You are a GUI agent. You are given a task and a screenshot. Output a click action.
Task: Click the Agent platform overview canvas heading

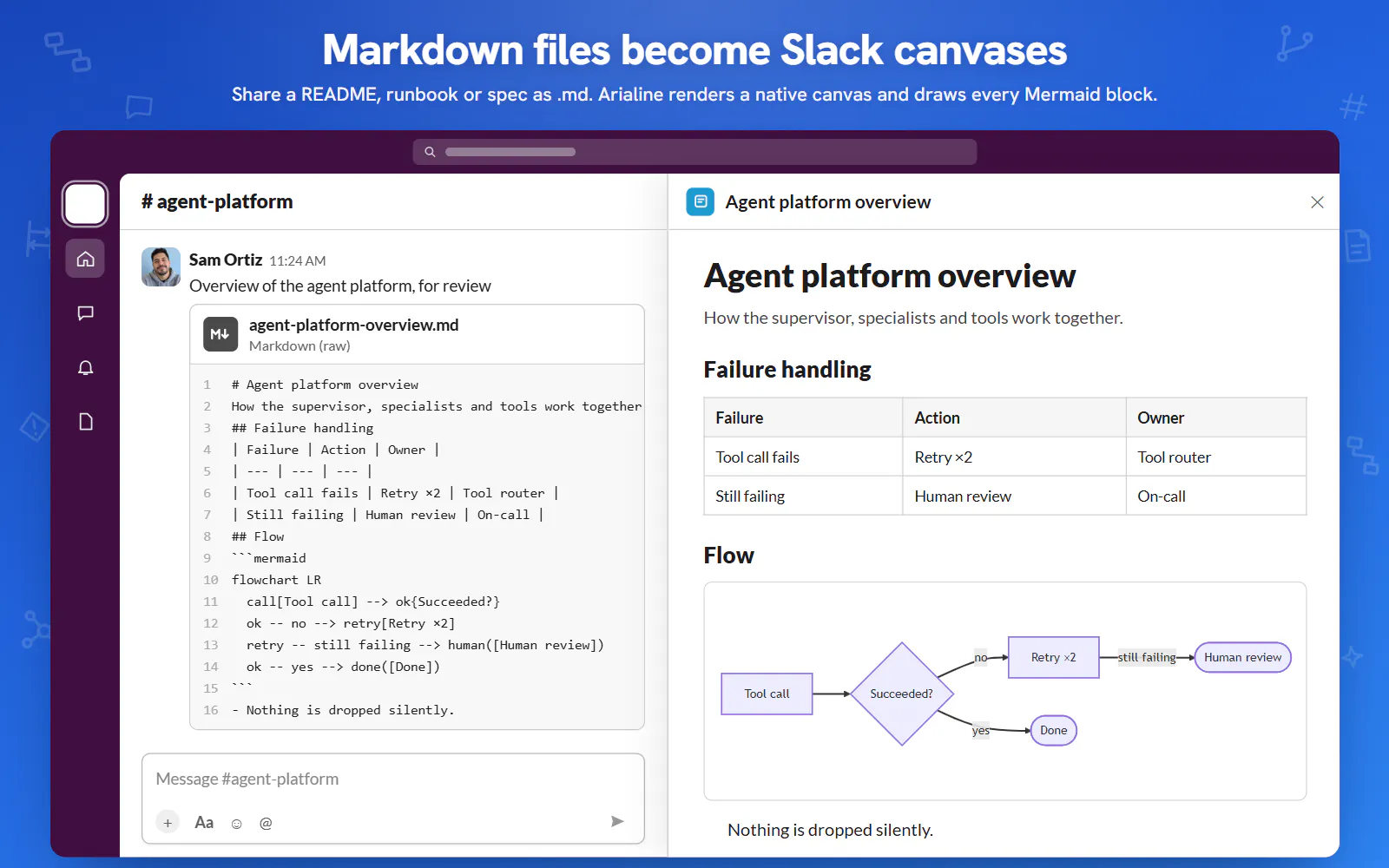coord(890,276)
